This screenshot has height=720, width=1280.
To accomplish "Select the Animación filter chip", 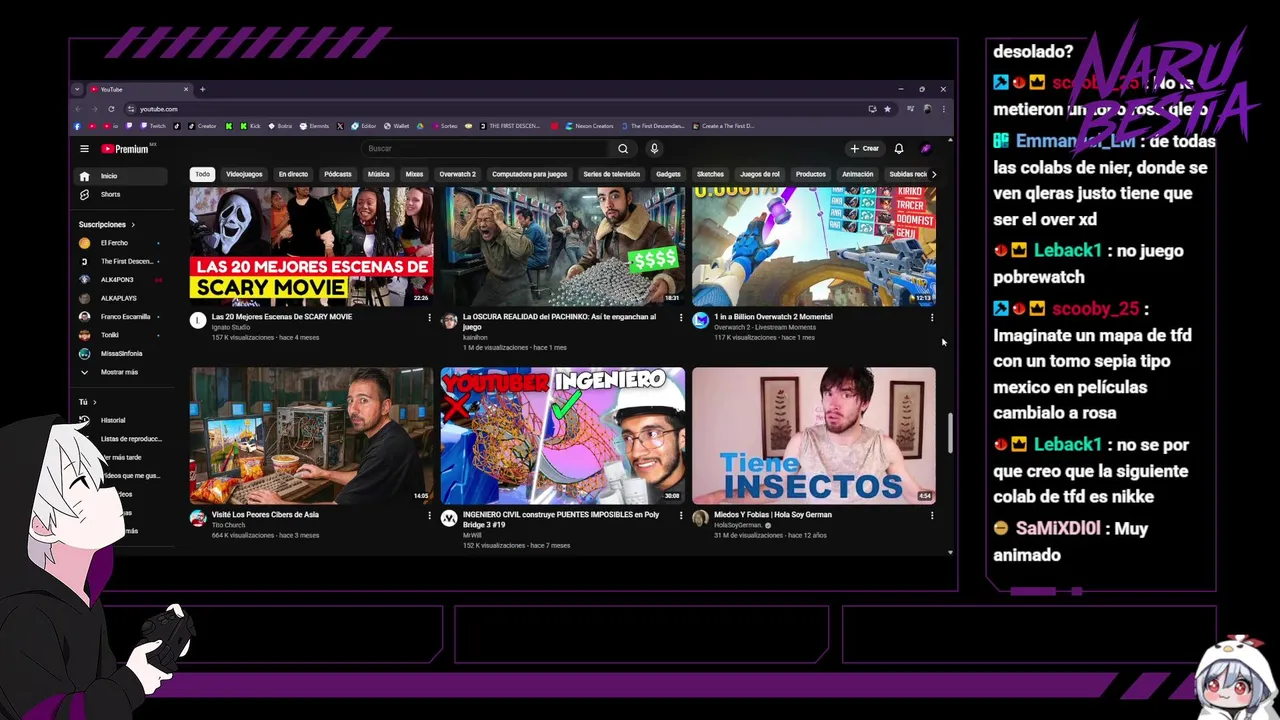I will tap(858, 174).
